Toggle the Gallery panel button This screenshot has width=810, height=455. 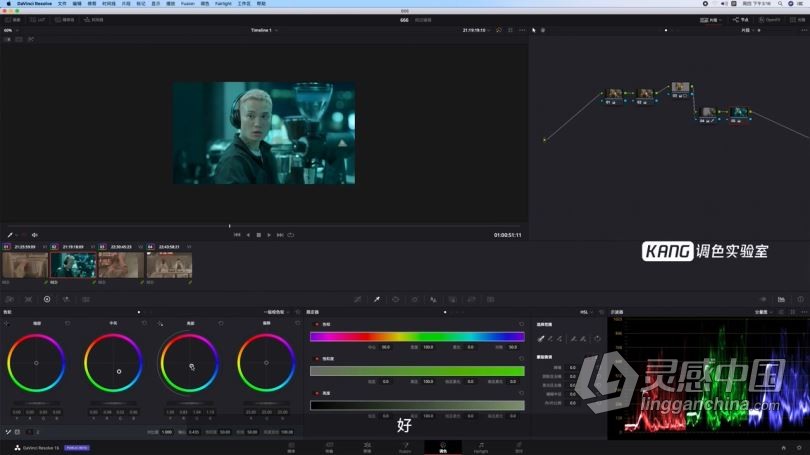13,20
